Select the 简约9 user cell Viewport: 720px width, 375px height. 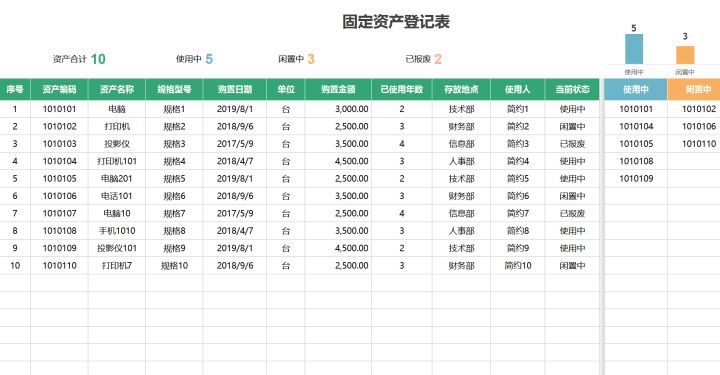[518, 248]
